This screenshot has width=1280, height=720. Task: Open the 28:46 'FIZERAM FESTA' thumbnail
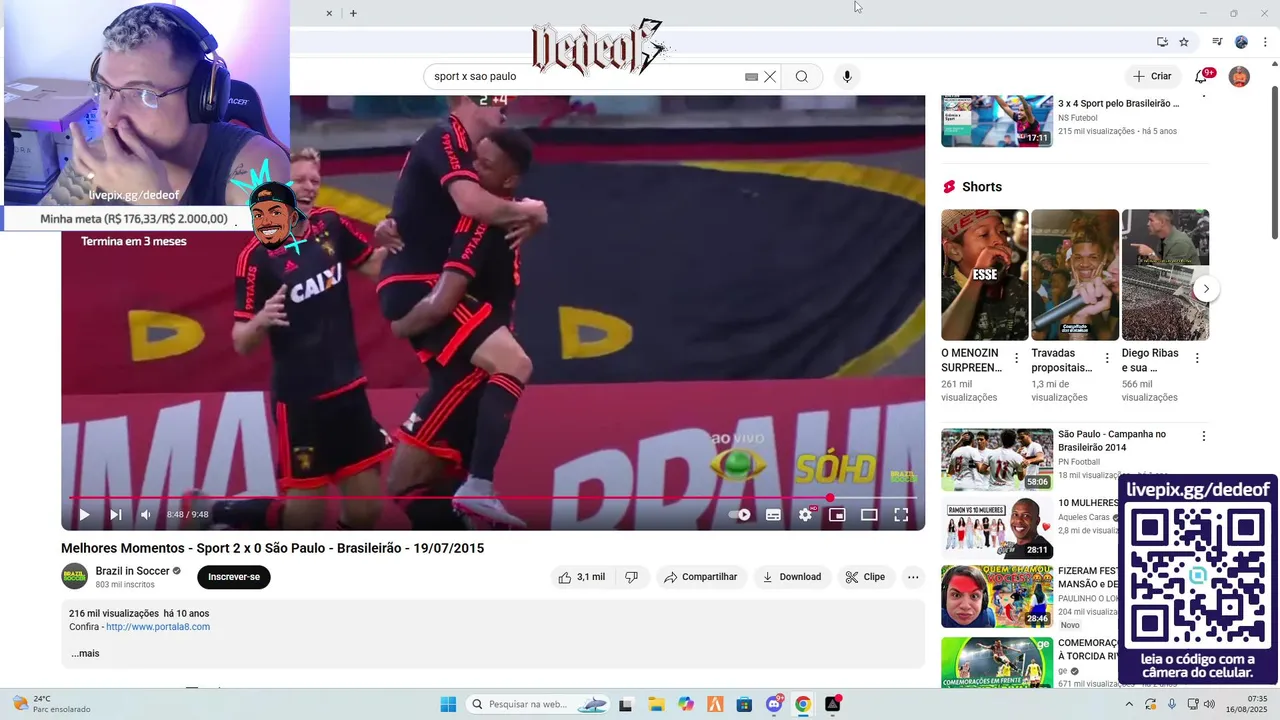click(997, 596)
